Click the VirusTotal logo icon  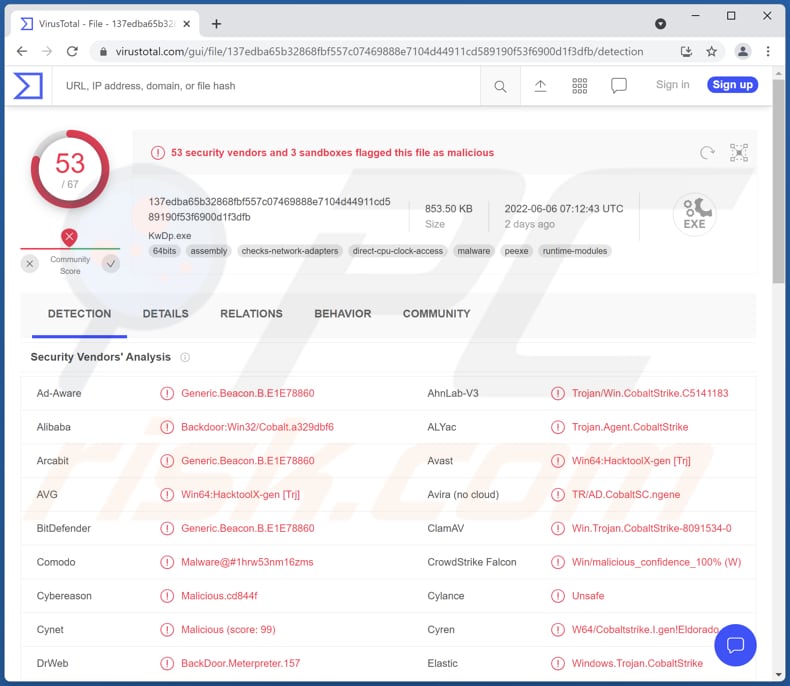(x=28, y=86)
